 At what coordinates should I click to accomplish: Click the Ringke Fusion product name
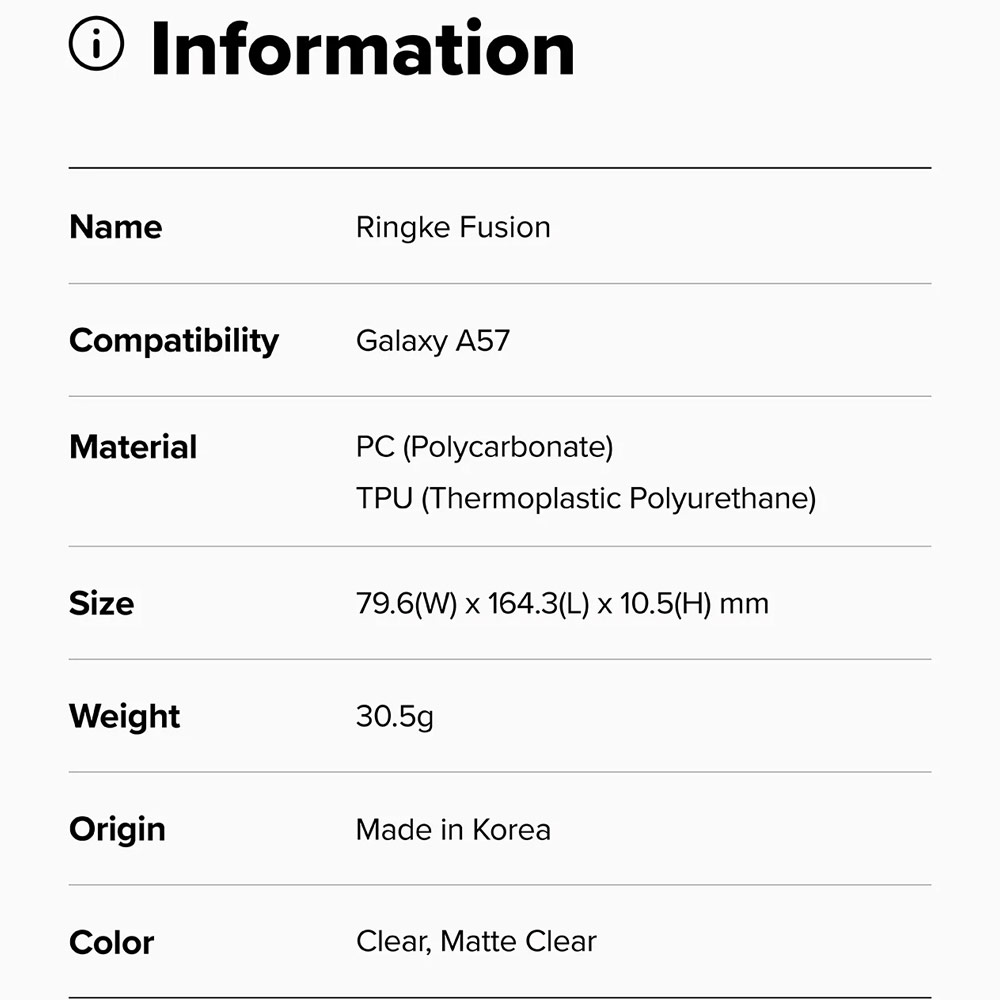[x=453, y=227]
